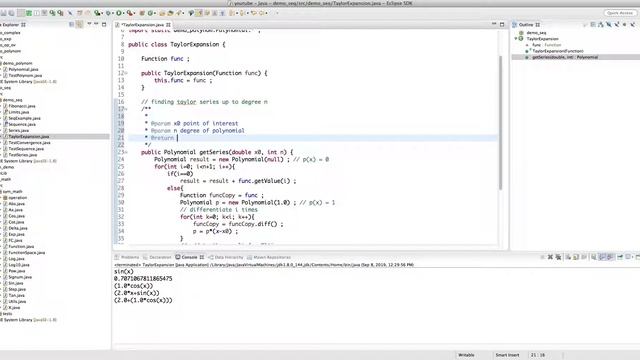Screen dimensions: 640x360
Task: Select FunctionSpace.java in the tree
Action: pyautogui.click(x=27, y=253)
